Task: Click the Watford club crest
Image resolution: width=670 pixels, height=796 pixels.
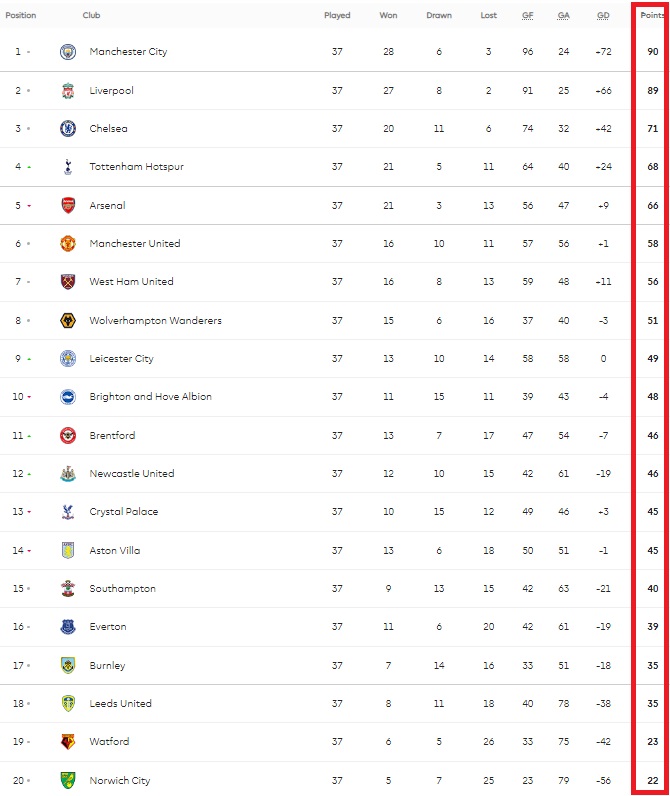Action: pyautogui.click(x=68, y=742)
